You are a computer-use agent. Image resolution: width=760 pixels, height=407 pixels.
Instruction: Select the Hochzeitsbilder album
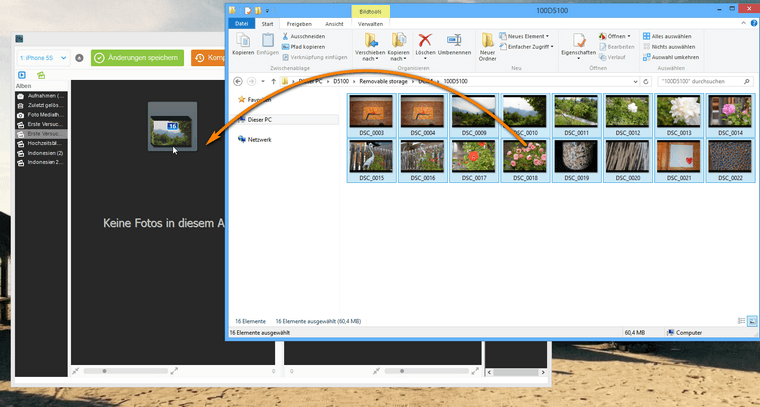coord(41,143)
